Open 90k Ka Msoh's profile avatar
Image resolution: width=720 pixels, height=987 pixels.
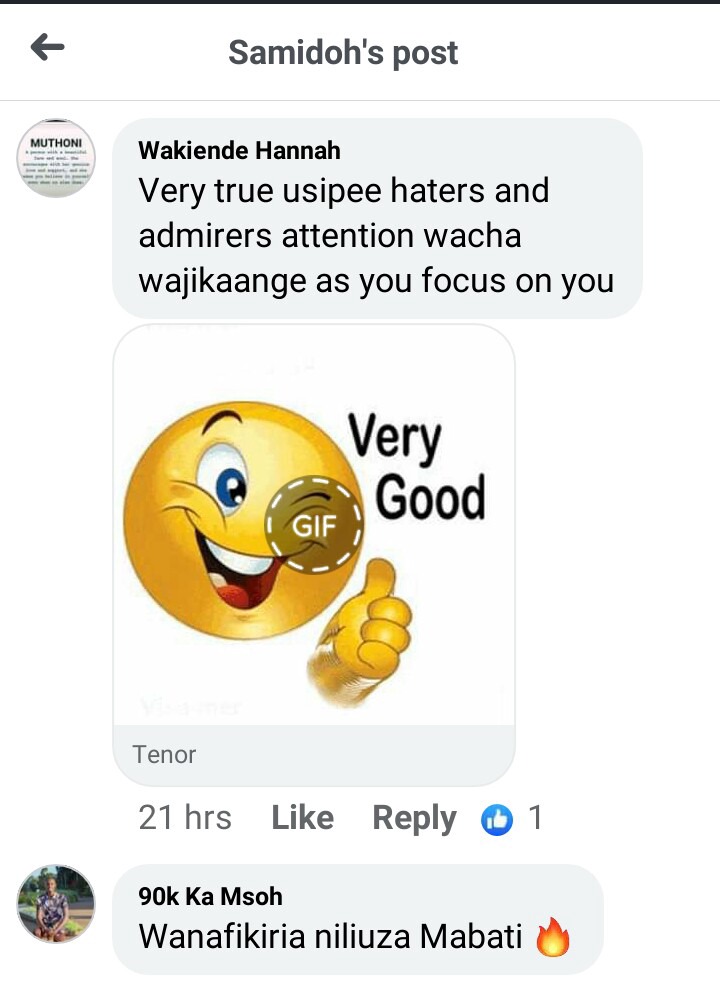tap(56, 903)
